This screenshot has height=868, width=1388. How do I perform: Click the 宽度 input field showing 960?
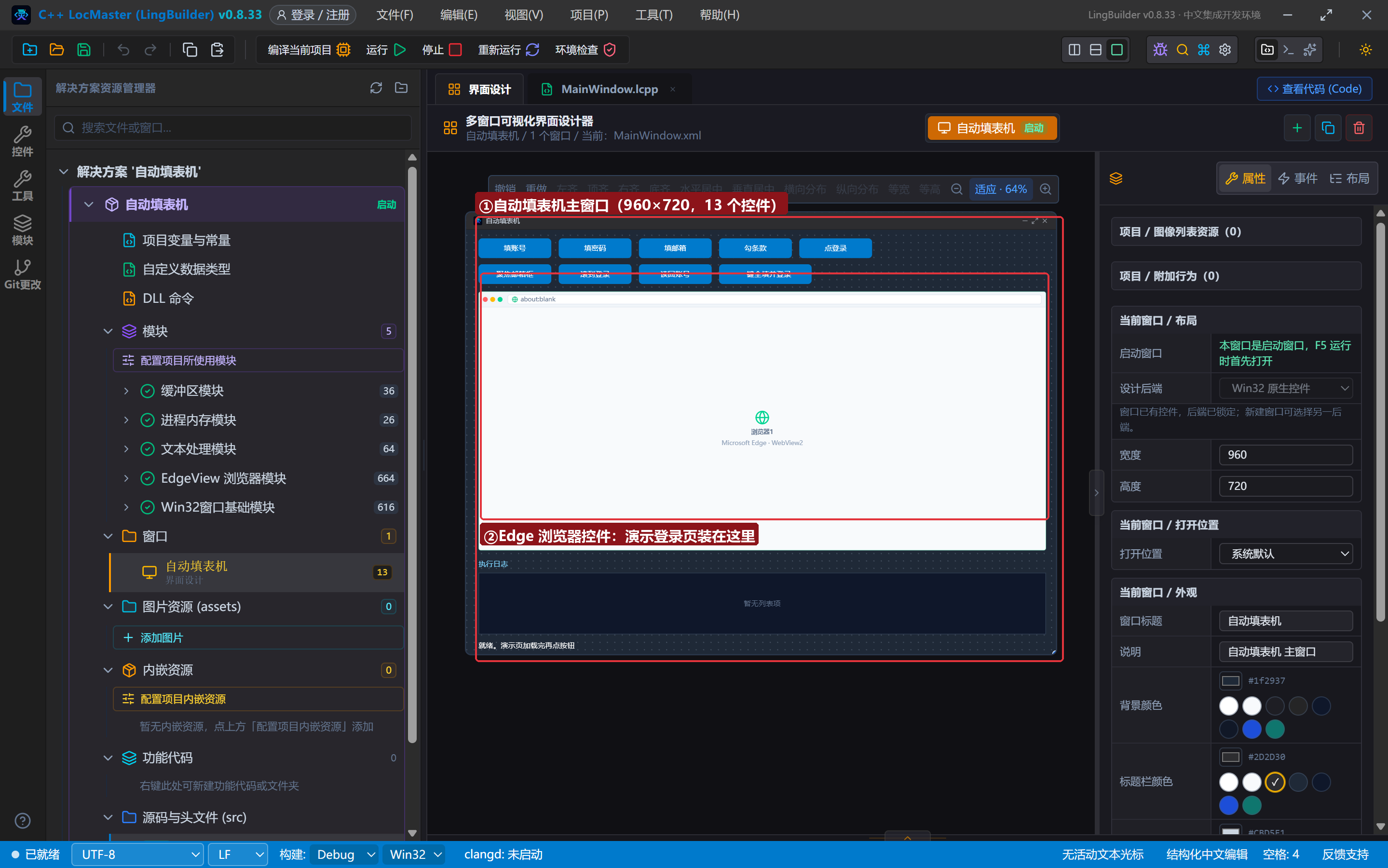tap(1285, 455)
